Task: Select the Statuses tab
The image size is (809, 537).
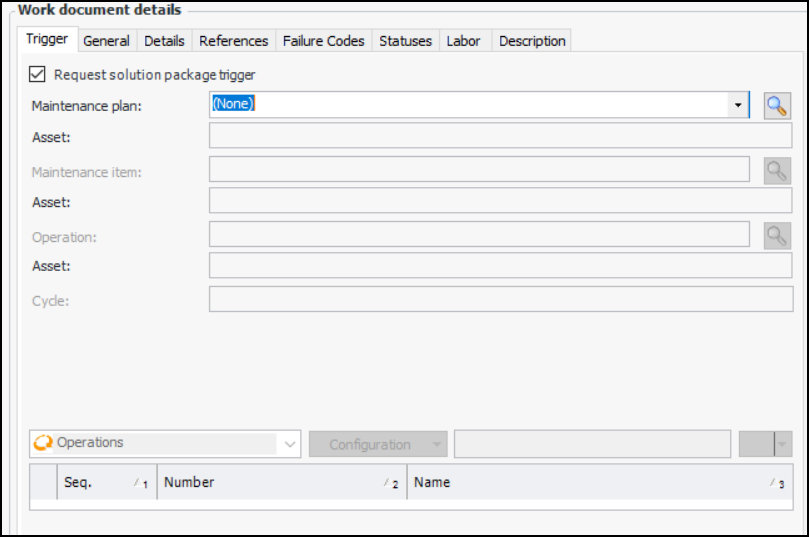Action: click(x=406, y=41)
